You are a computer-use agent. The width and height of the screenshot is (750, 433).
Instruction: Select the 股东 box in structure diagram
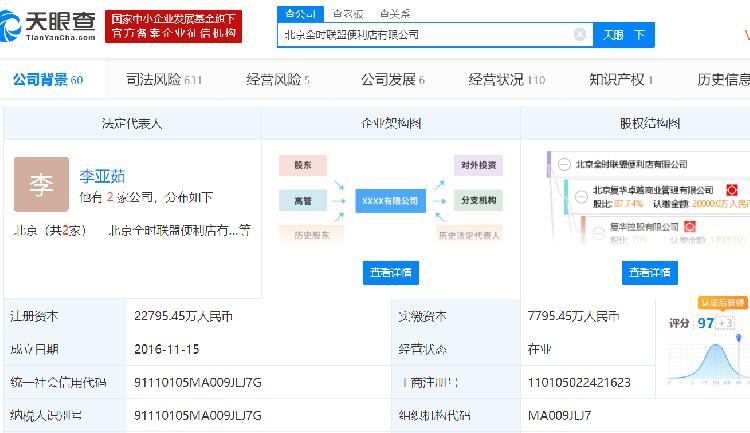[x=303, y=165]
